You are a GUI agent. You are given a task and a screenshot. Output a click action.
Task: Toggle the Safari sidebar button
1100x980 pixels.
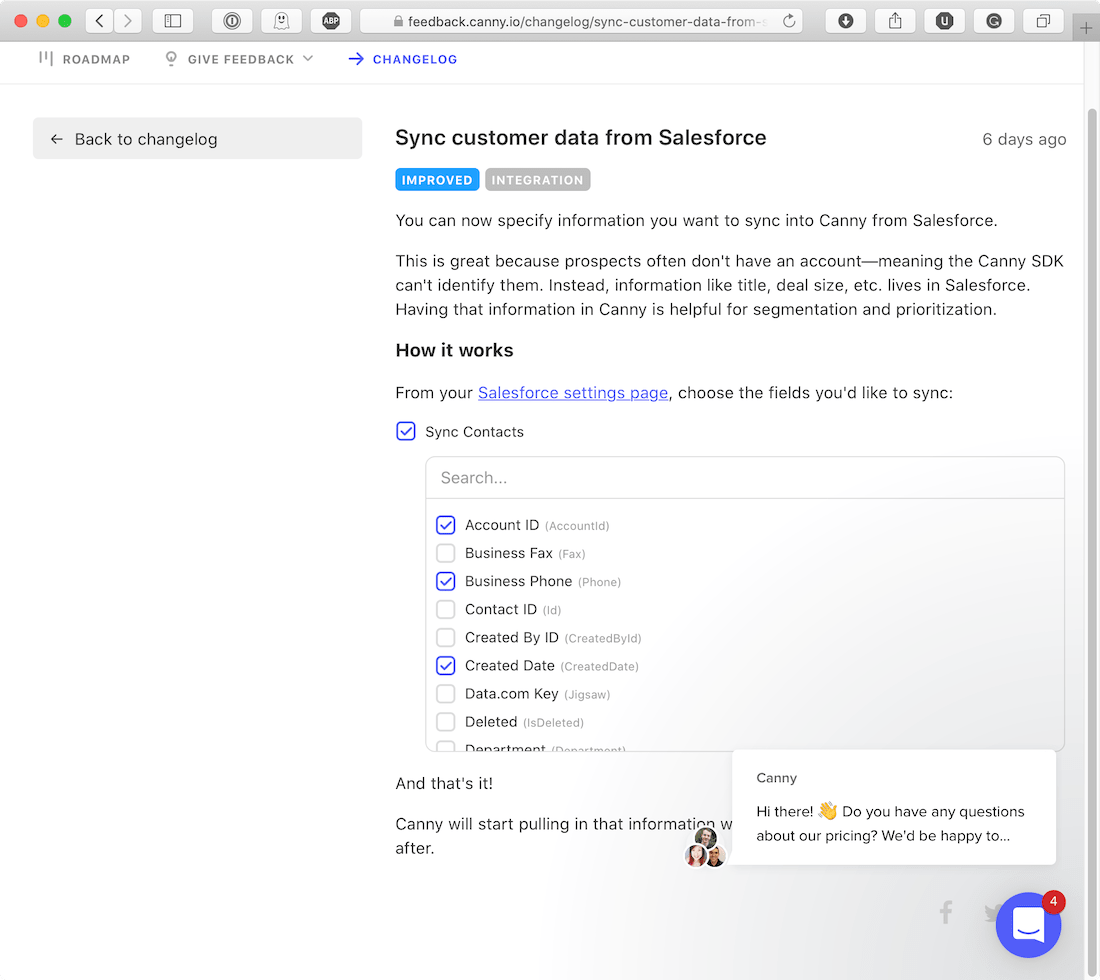point(173,21)
